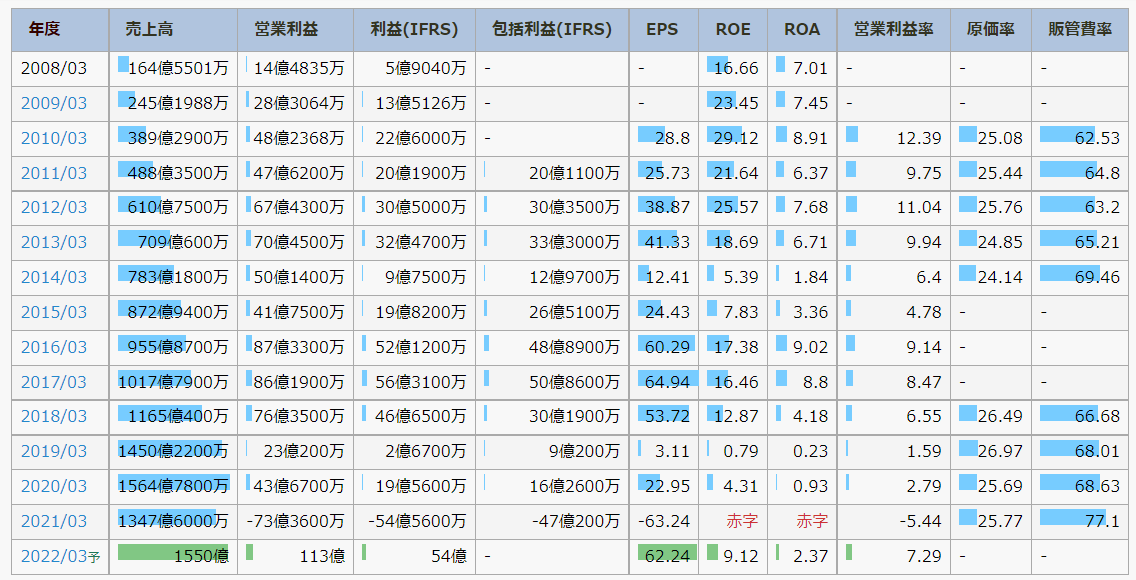This screenshot has height=580, width=1136.
Task: Select comprehensive income 20億1100万
Action: (575, 174)
